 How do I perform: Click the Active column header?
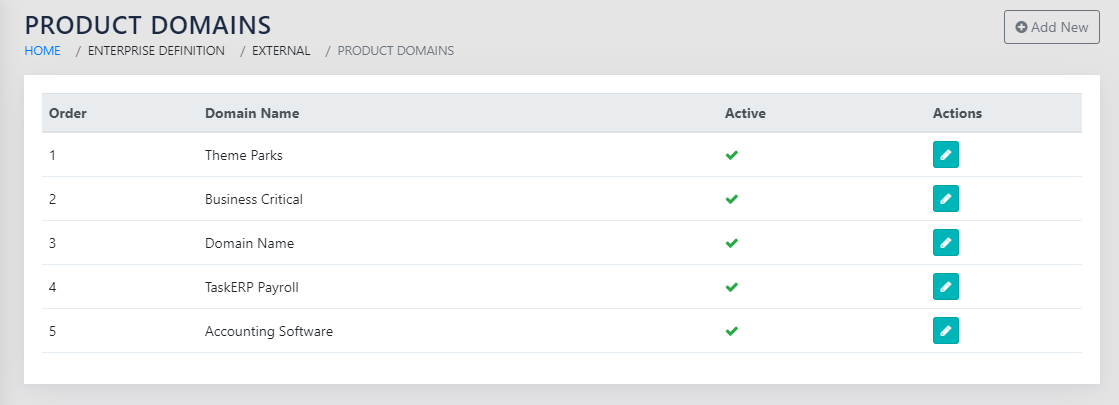pos(745,113)
